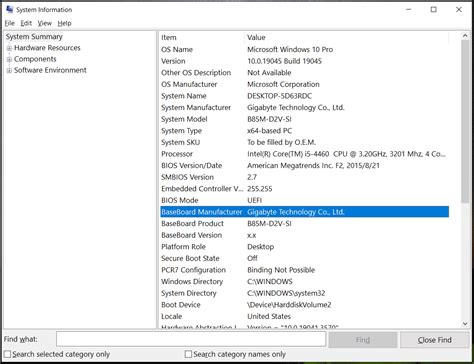Select the Secure Boot State row

[x=304, y=258]
